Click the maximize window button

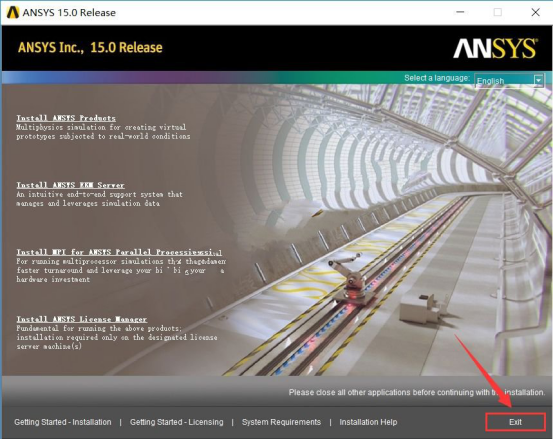(x=497, y=12)
